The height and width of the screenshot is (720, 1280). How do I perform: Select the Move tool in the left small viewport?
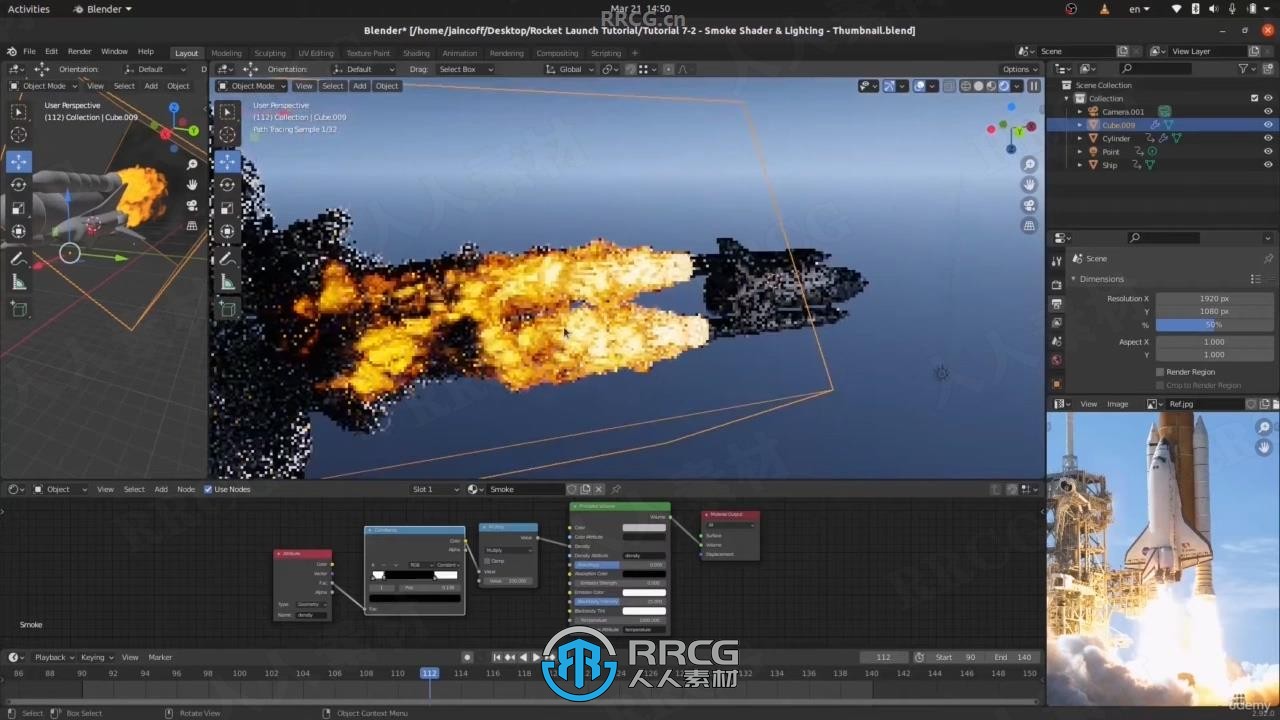point(19,161)
